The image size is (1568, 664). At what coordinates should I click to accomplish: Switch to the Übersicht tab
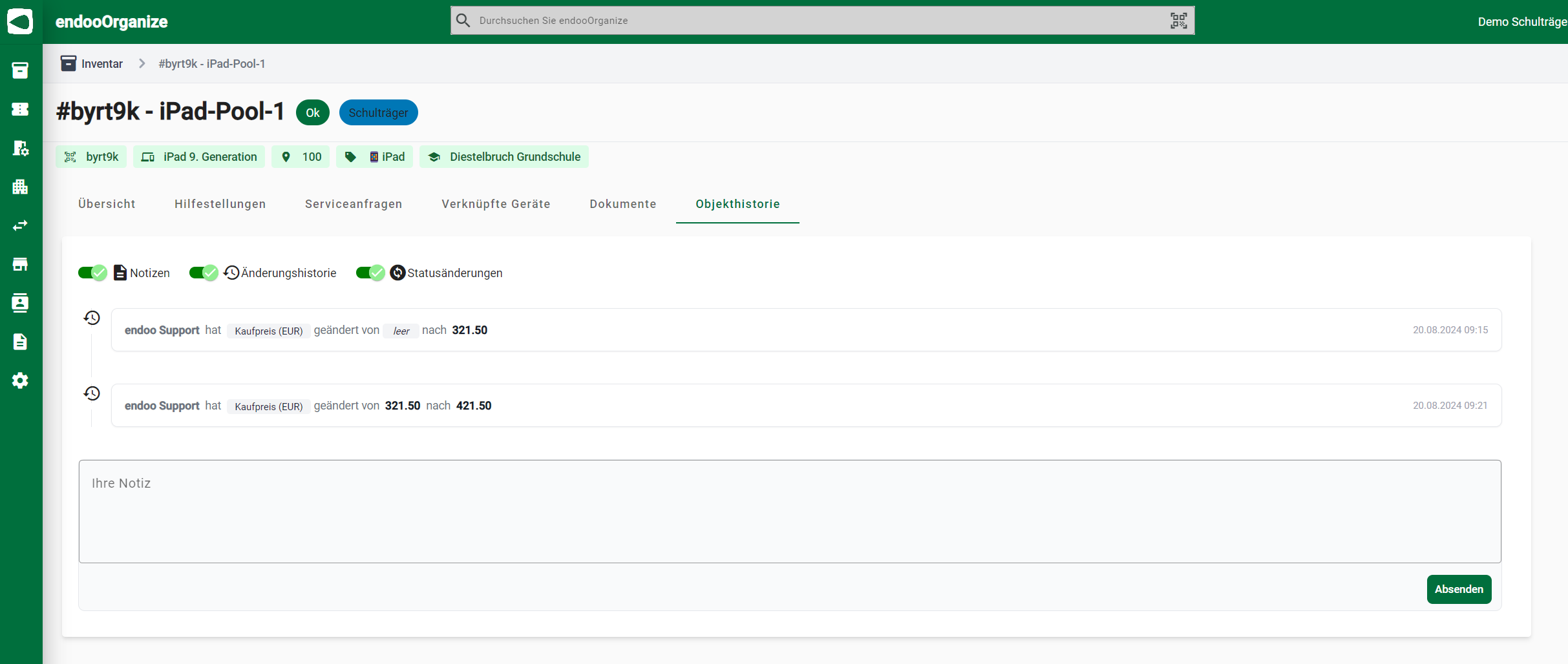point(107,204)
